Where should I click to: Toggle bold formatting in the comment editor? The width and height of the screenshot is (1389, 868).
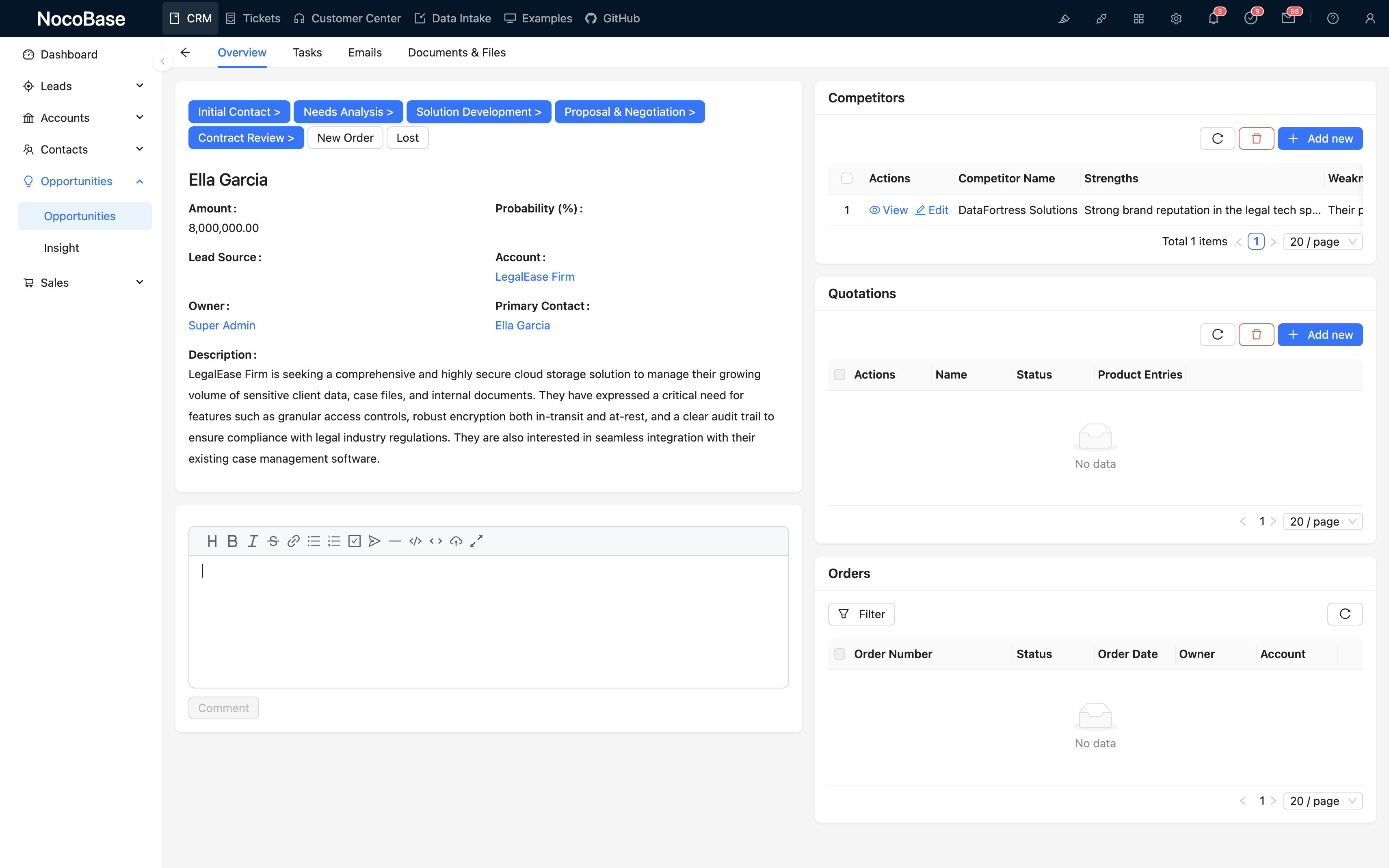(232, 541)
